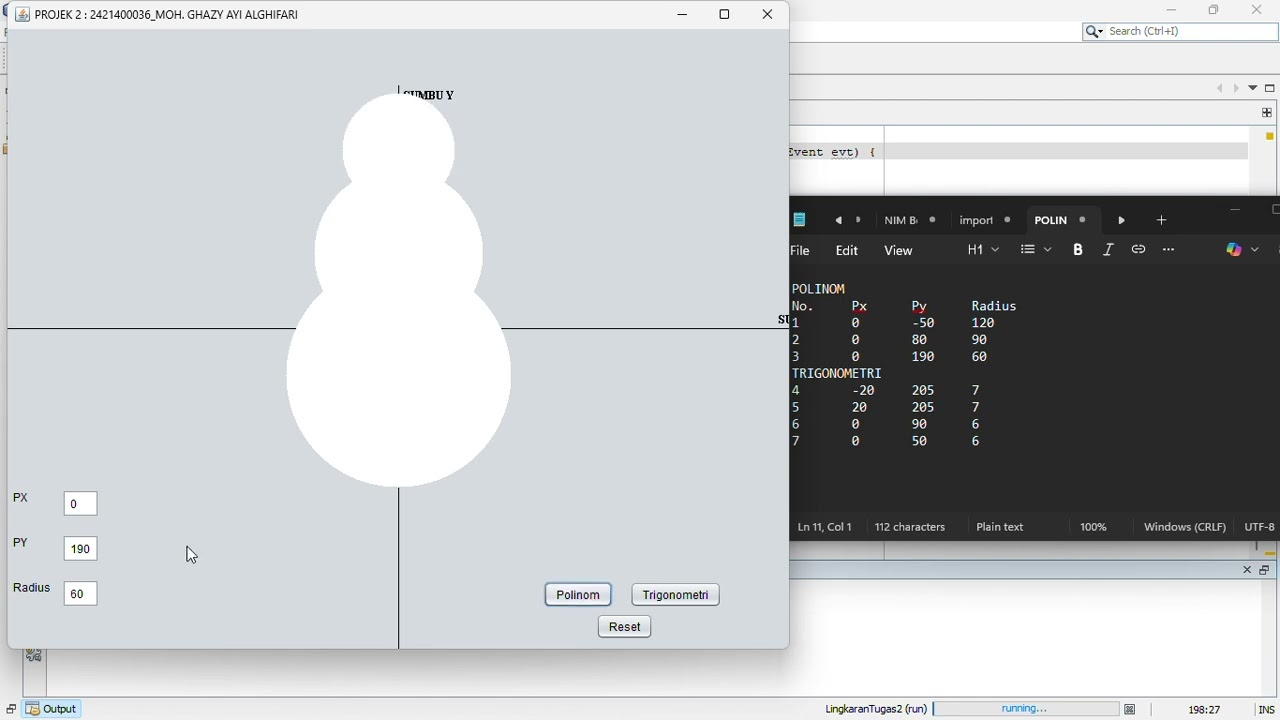Image resolution: width=1280 pixels, height=720 pixels.
Task: Click the running progress bar
Action: click(x=1024, y=709)
